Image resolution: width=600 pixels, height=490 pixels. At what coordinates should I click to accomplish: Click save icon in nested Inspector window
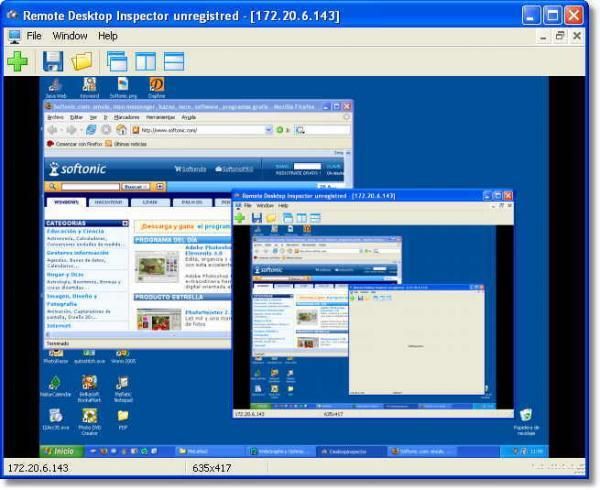(257, 218)
